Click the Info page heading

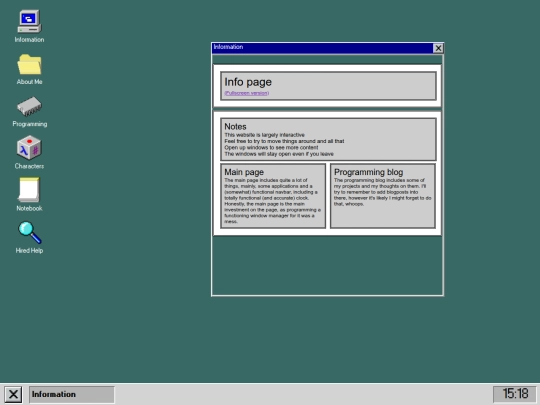tap(248, 82)
